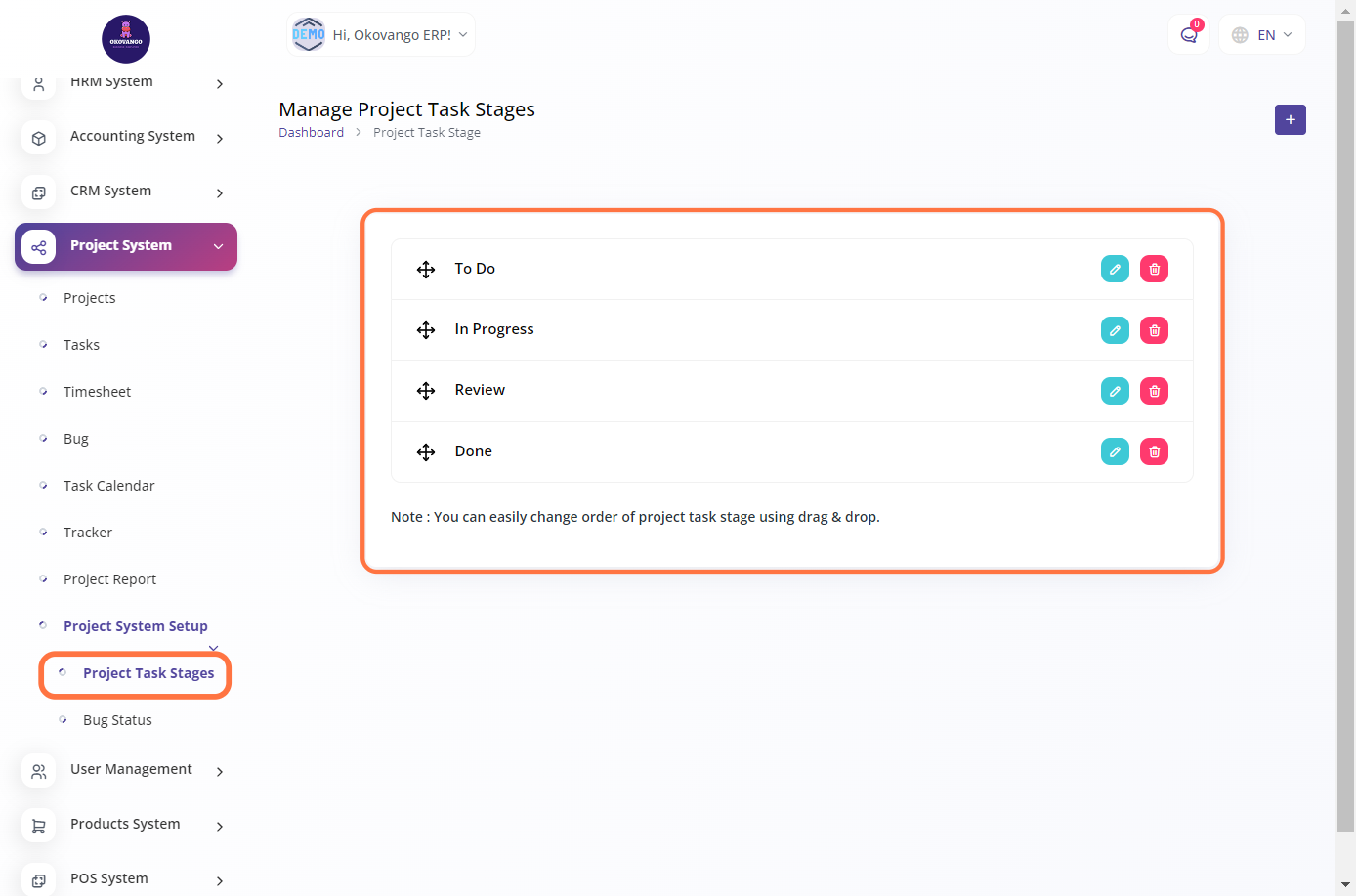The height and width of the screenshot is (896, 1356).
Task: Expand the User Management section
Action: (131, 770)
